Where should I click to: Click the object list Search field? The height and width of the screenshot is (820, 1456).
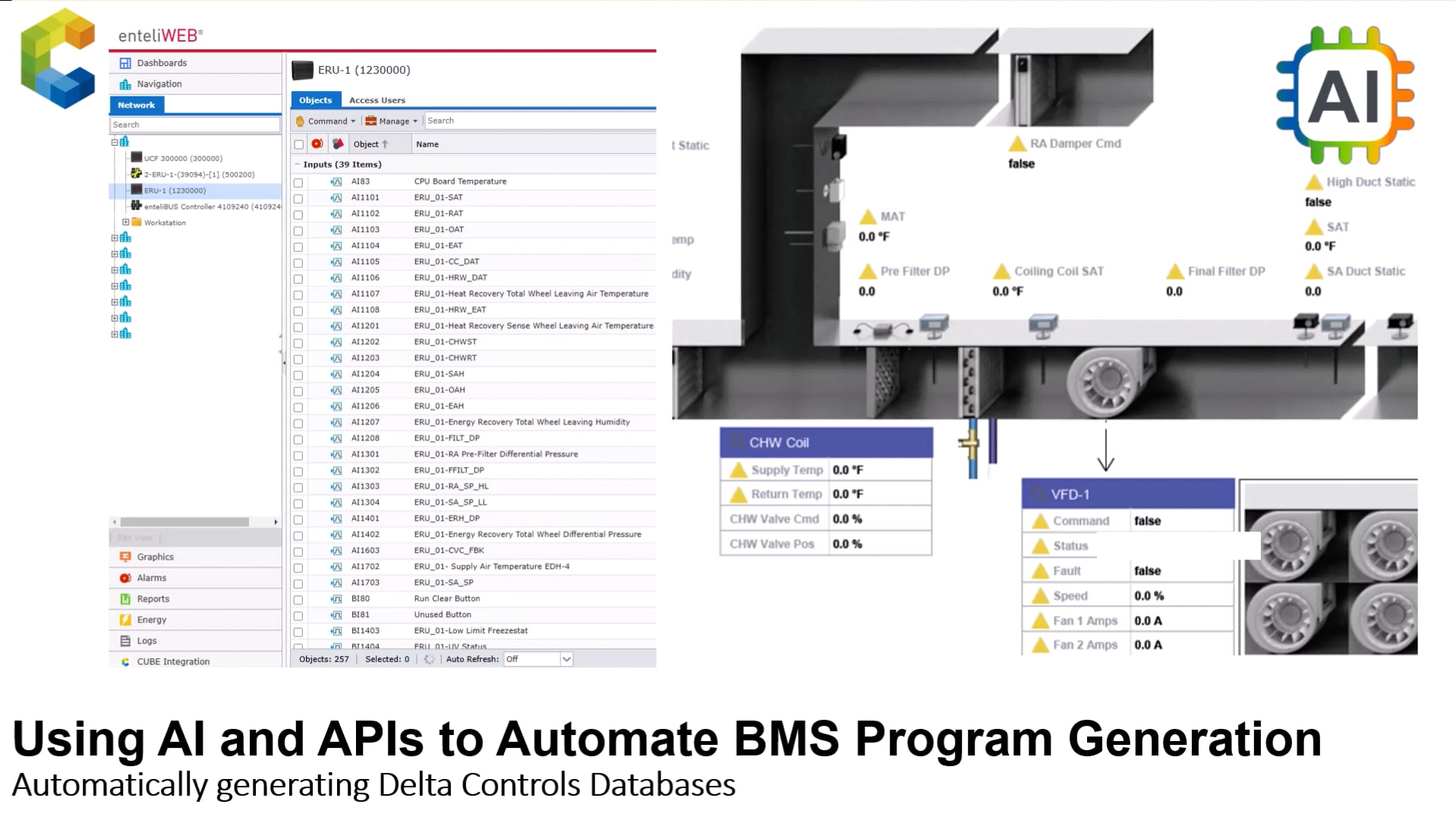coord(540,121)
